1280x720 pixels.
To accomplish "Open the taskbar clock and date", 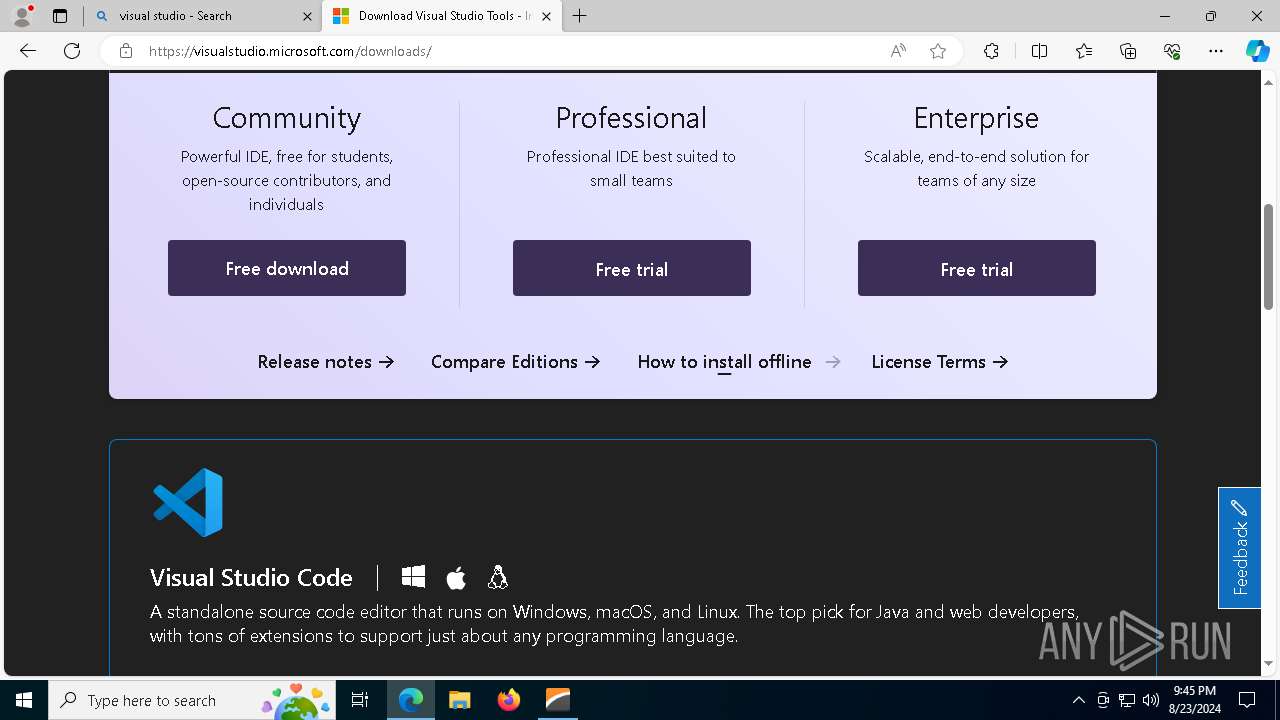I will (1194, 700).
